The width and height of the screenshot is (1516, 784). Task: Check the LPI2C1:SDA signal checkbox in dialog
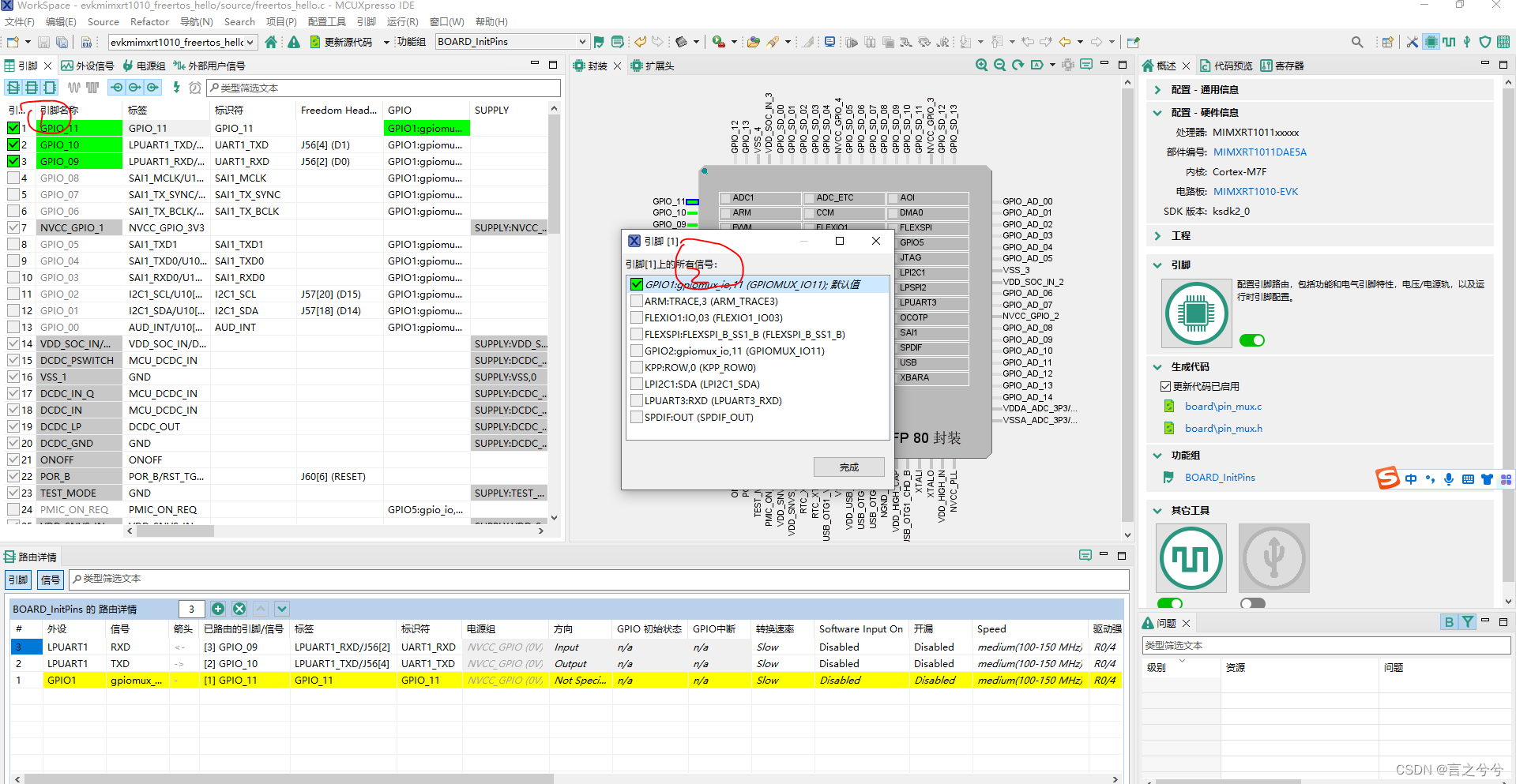pyautogui.click(x=637, y=384)
